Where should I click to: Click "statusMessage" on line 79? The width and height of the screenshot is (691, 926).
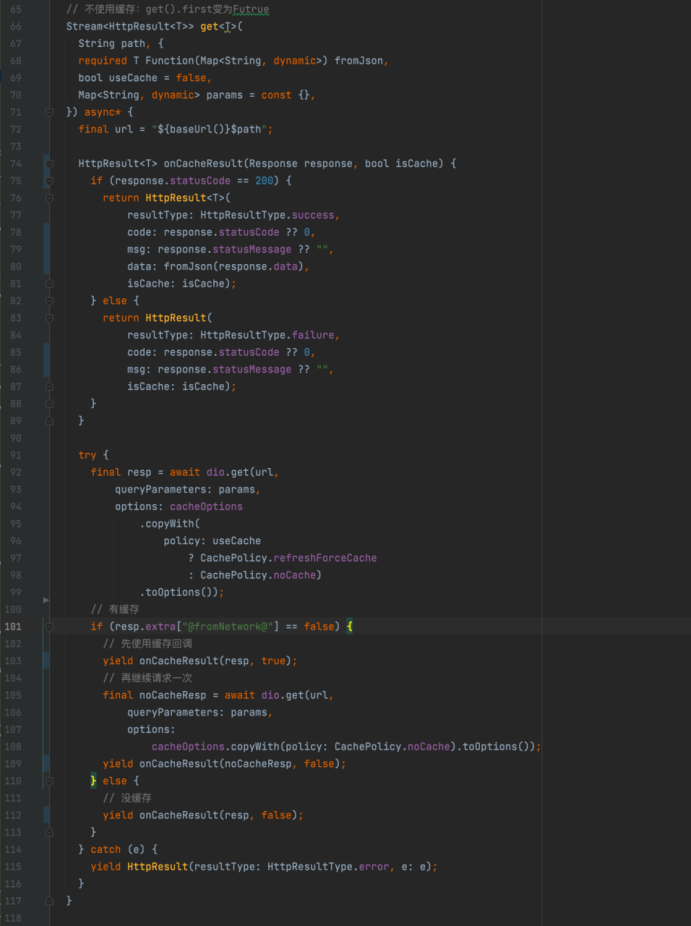252,249
